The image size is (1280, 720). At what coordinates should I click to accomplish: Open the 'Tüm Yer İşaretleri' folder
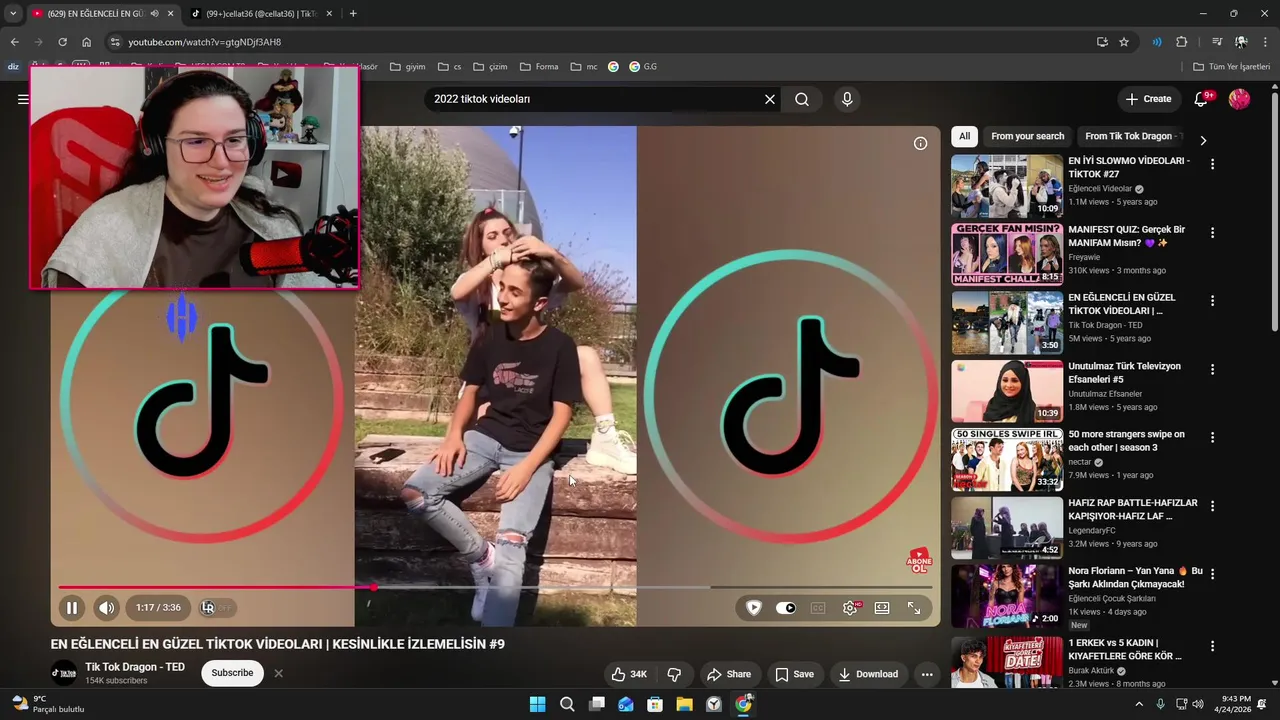pyautogui.click(x=1232, y=67)
